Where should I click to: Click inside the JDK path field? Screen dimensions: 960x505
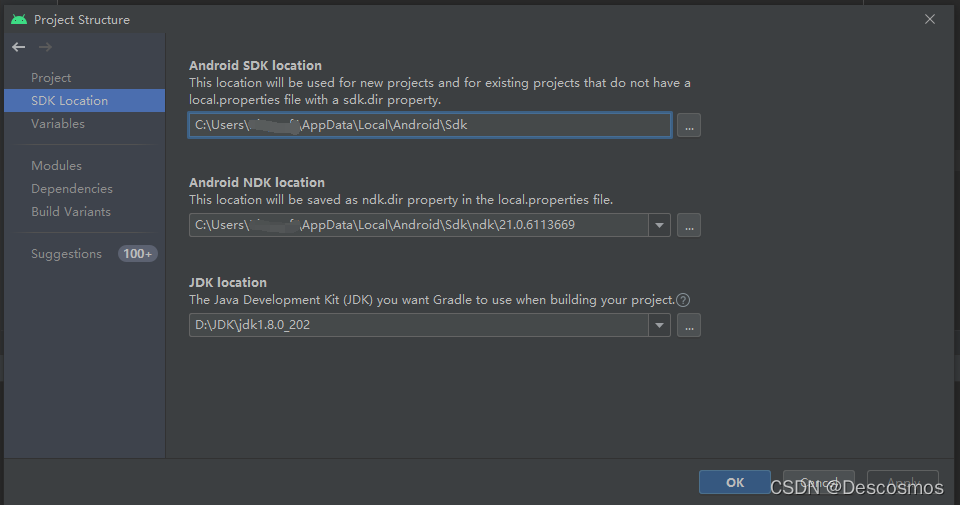pyautogui.click(x=419, y=325)
